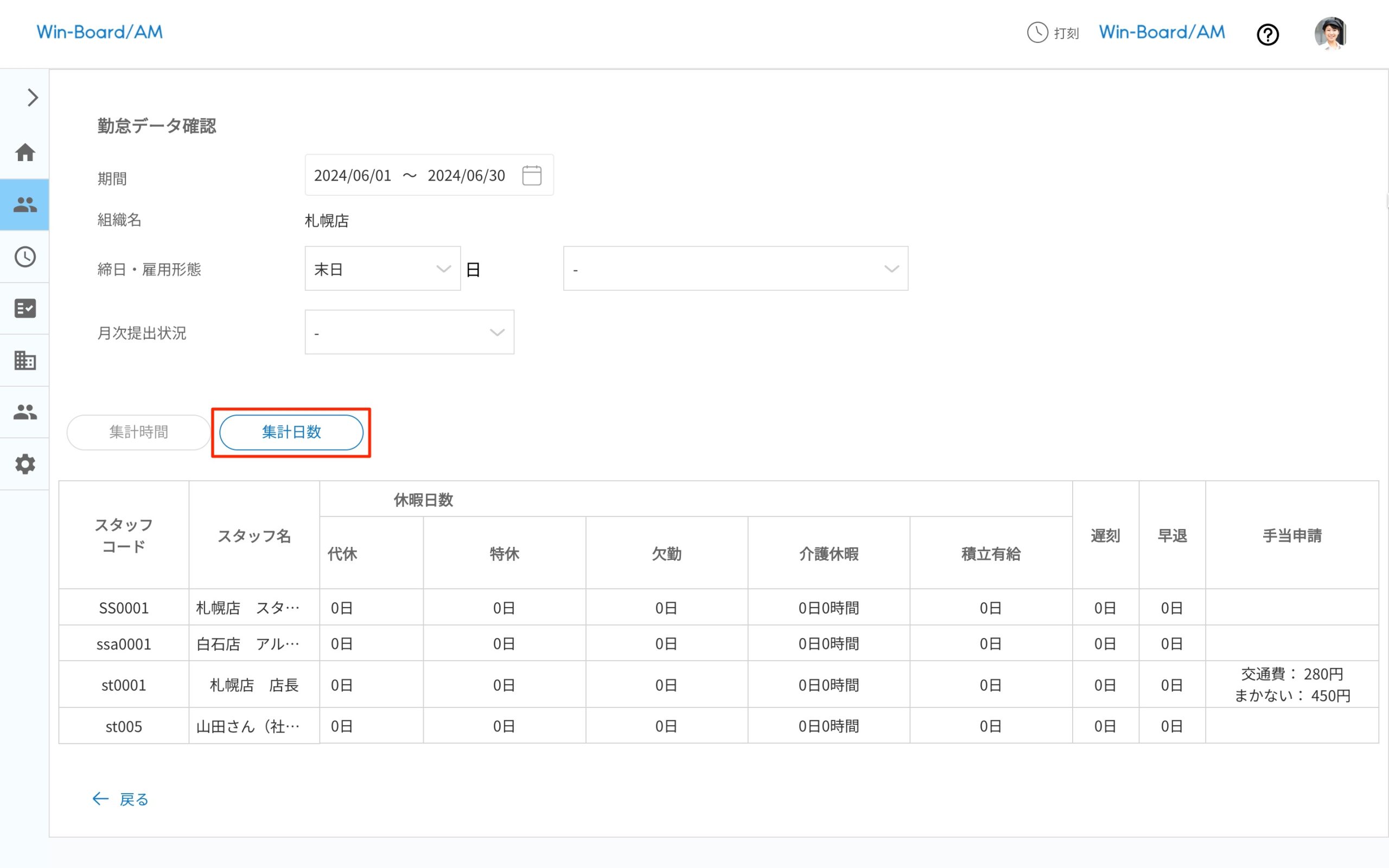Open the clock icon in sidebar
This screenshot has width=1389, height=868.
click(x=26, y=257)
